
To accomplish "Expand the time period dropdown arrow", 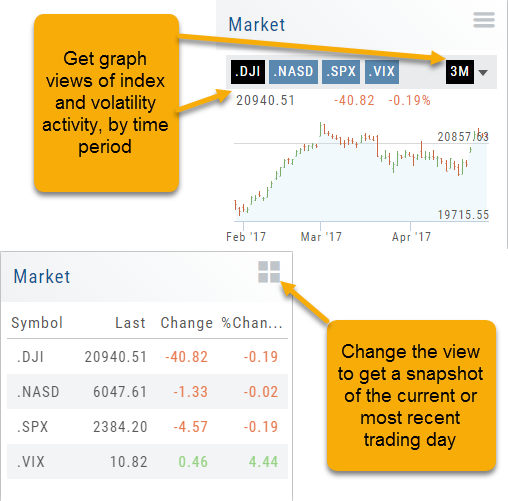I will (x=483, y=72).
